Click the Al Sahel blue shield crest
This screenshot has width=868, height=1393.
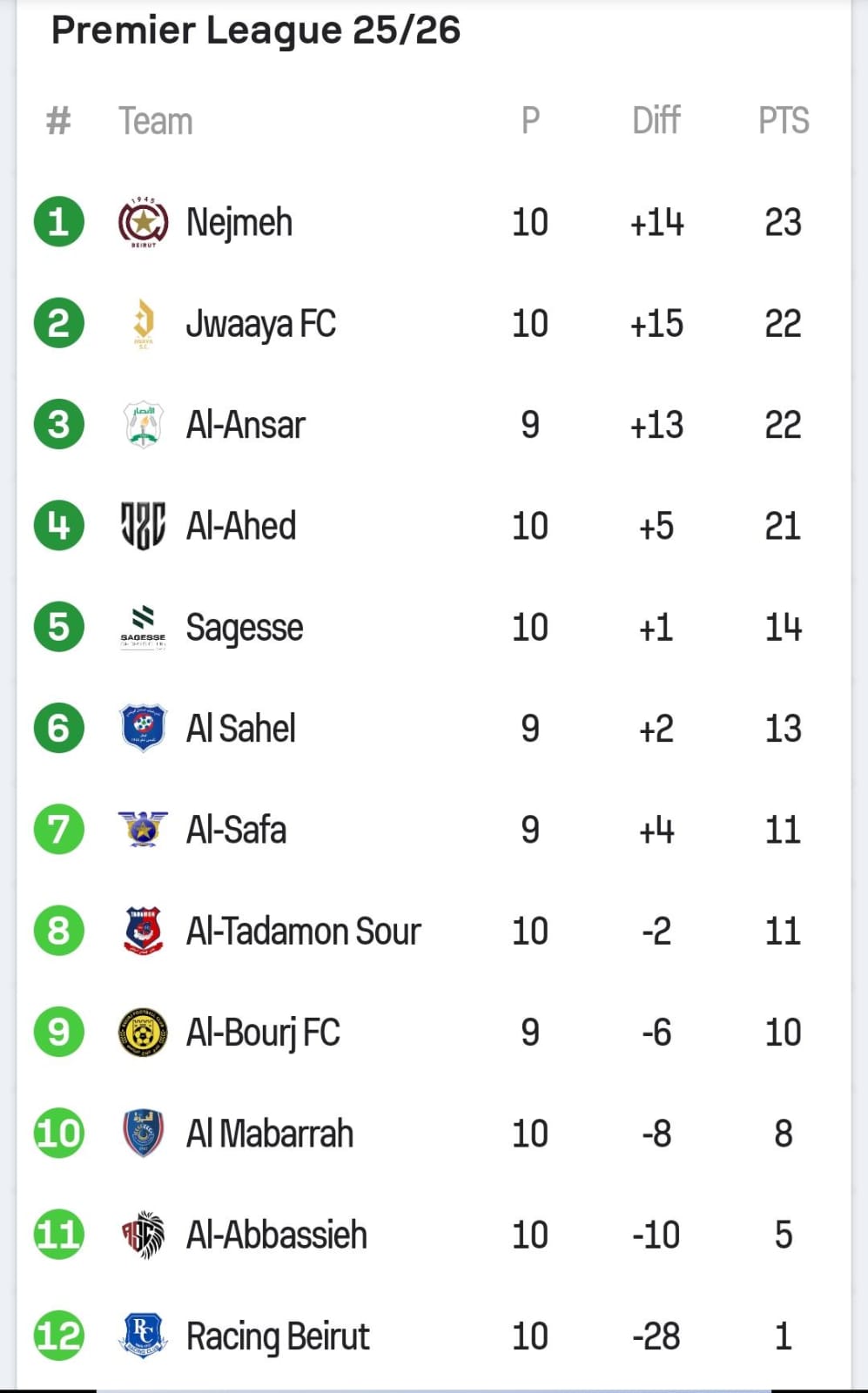(143, 728)
